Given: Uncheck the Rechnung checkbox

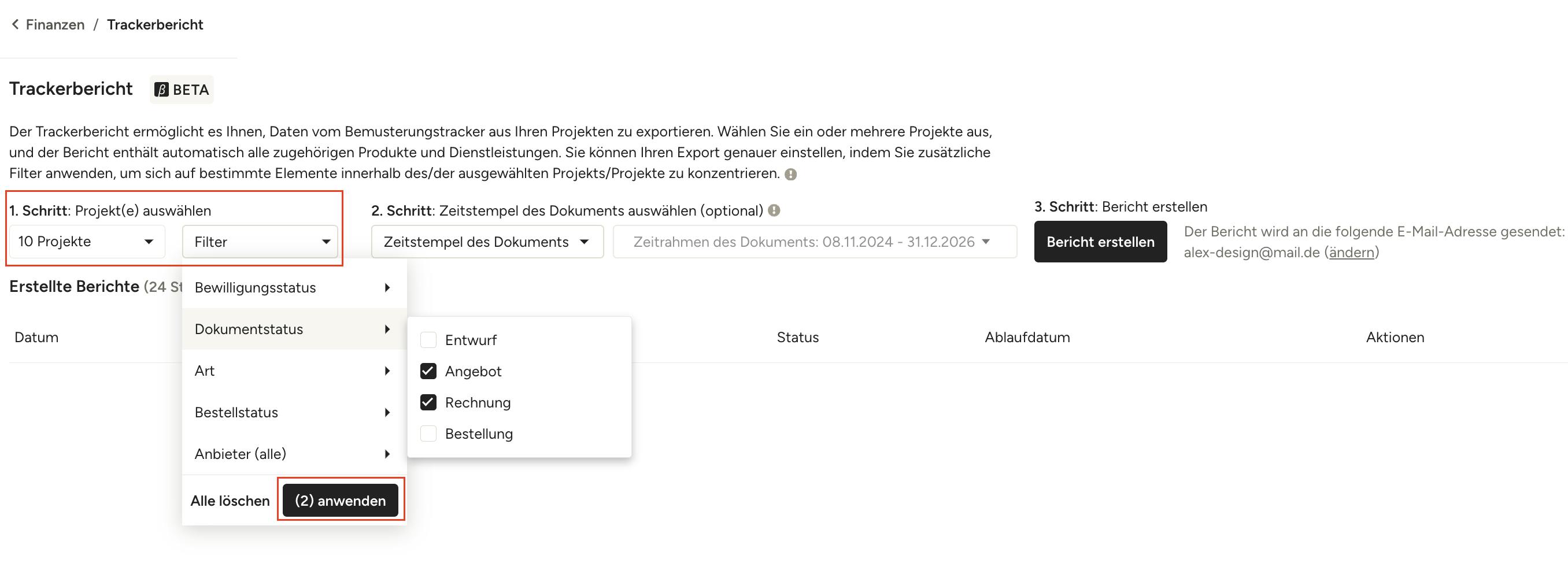Looking at the screenshot, I should pos(428,403).
